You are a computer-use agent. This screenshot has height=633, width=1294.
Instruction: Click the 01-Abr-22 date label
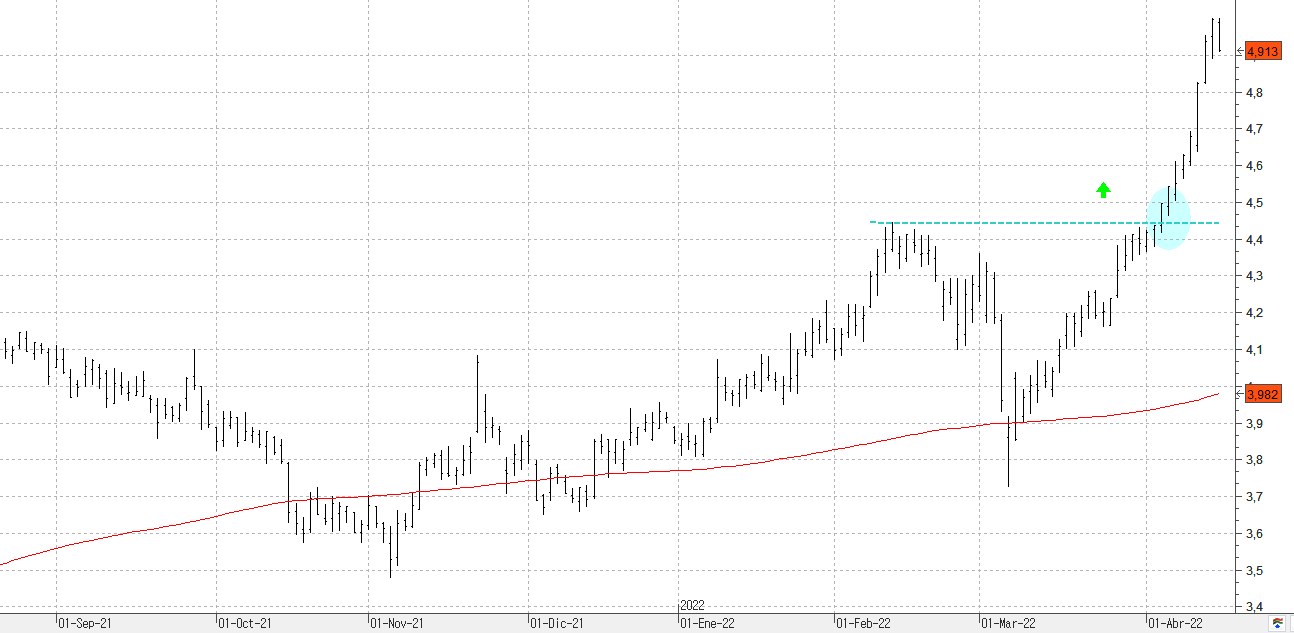1175,623
